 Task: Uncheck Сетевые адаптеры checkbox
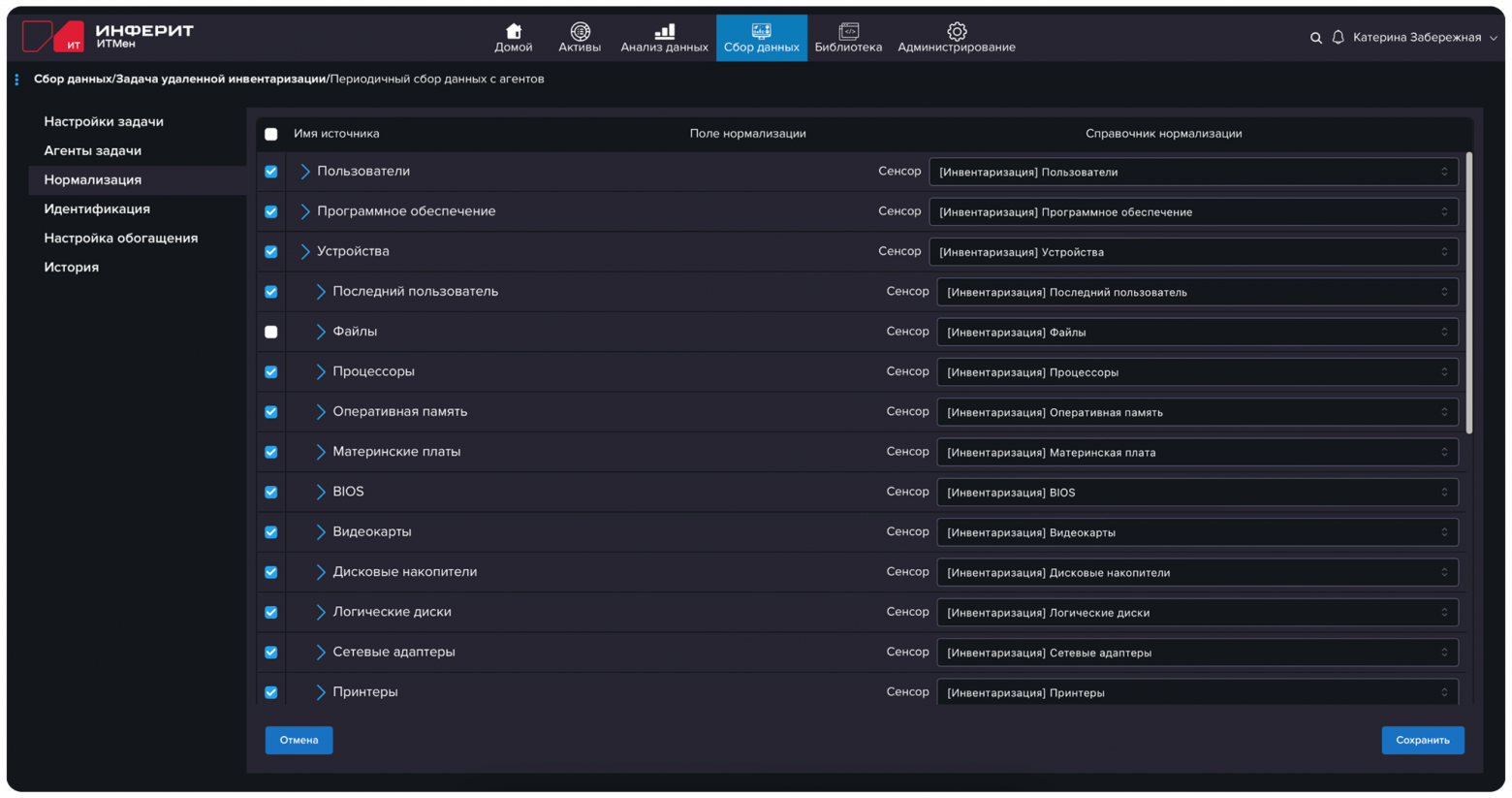[271, 653]
